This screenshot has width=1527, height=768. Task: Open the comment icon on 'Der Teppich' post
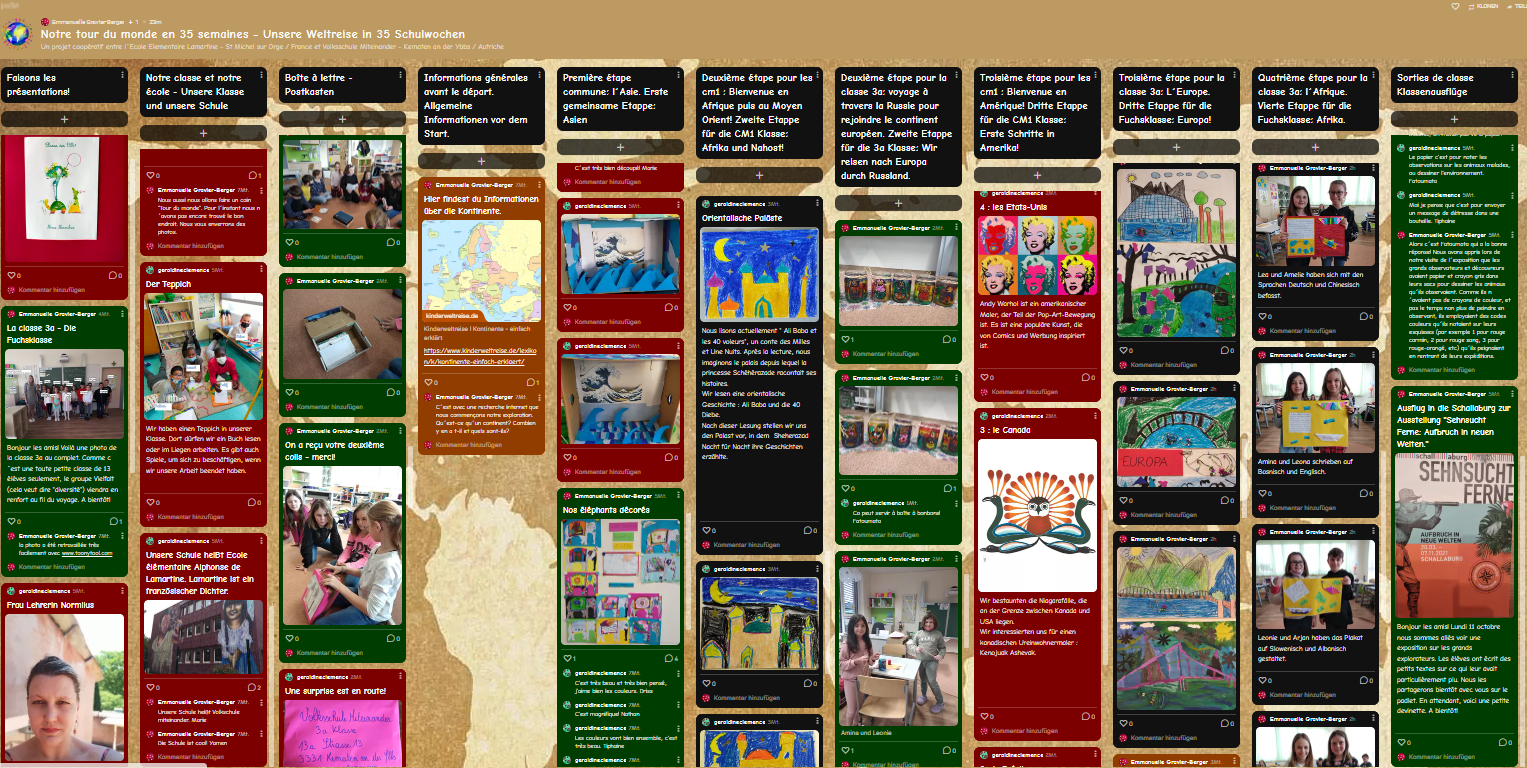click(x=251, y=502)
